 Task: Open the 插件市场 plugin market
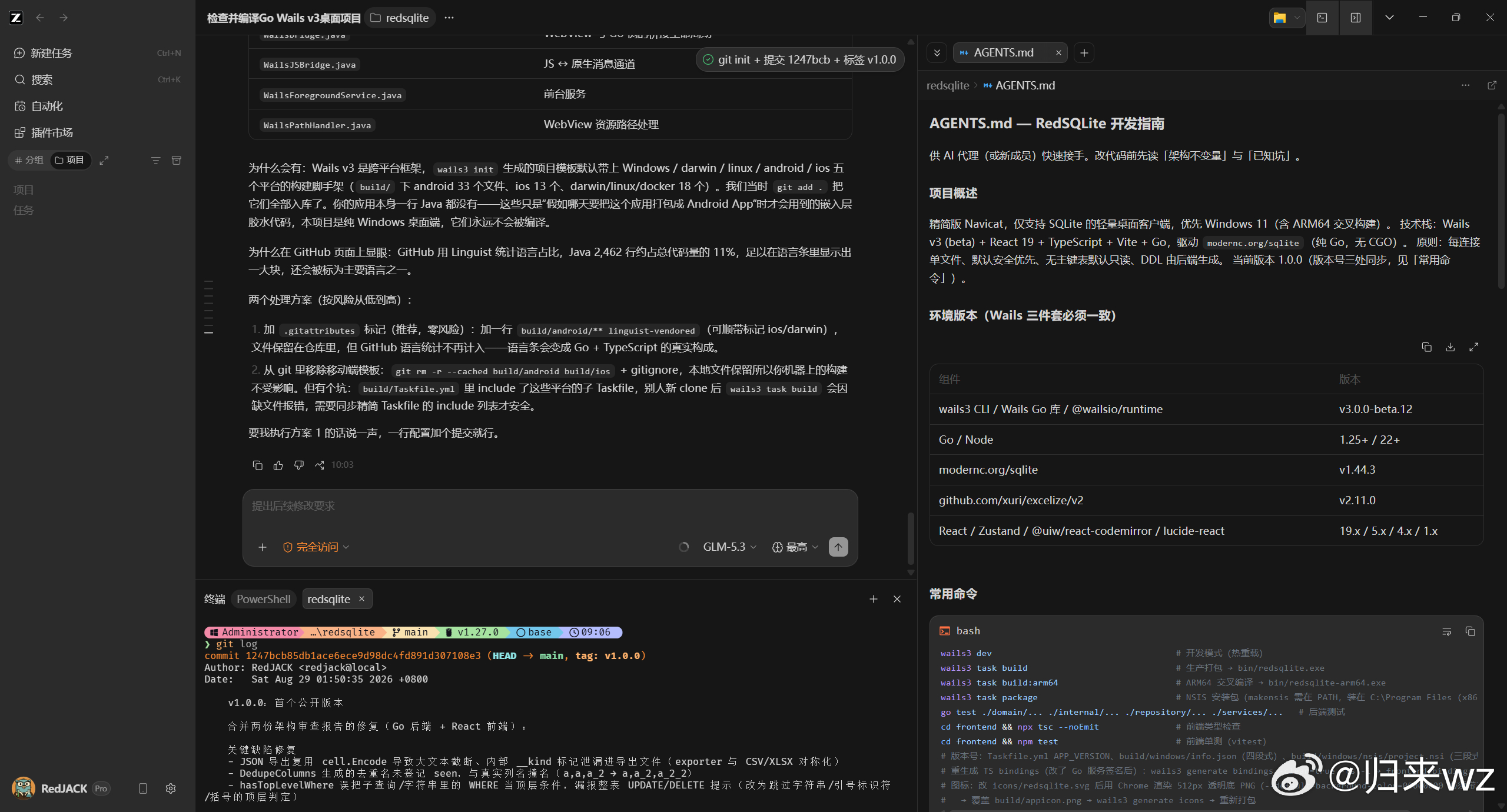pyautogui.click(x=97, y=132)
